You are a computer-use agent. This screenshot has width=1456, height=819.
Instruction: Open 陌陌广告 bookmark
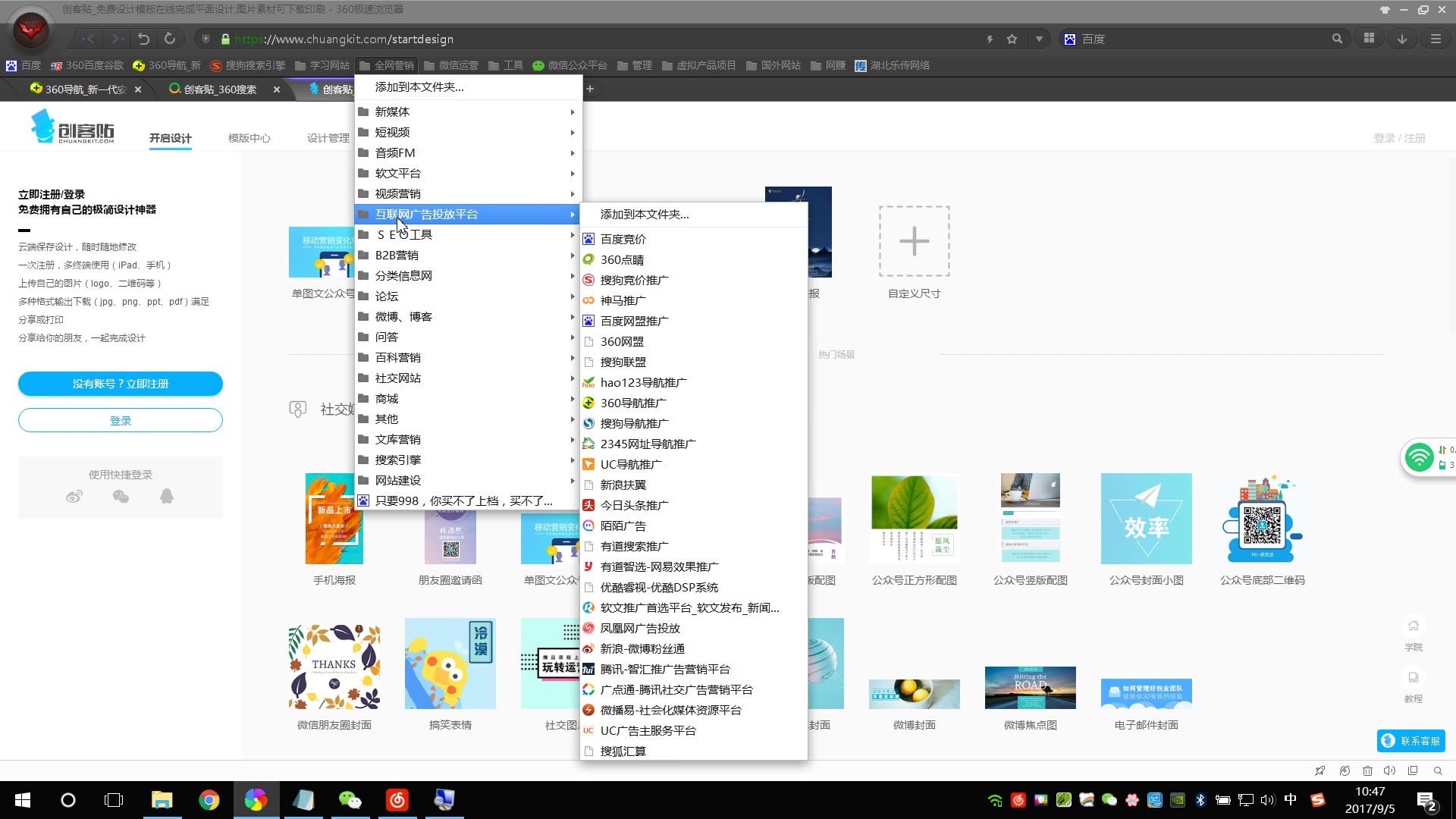click(693, 526)
